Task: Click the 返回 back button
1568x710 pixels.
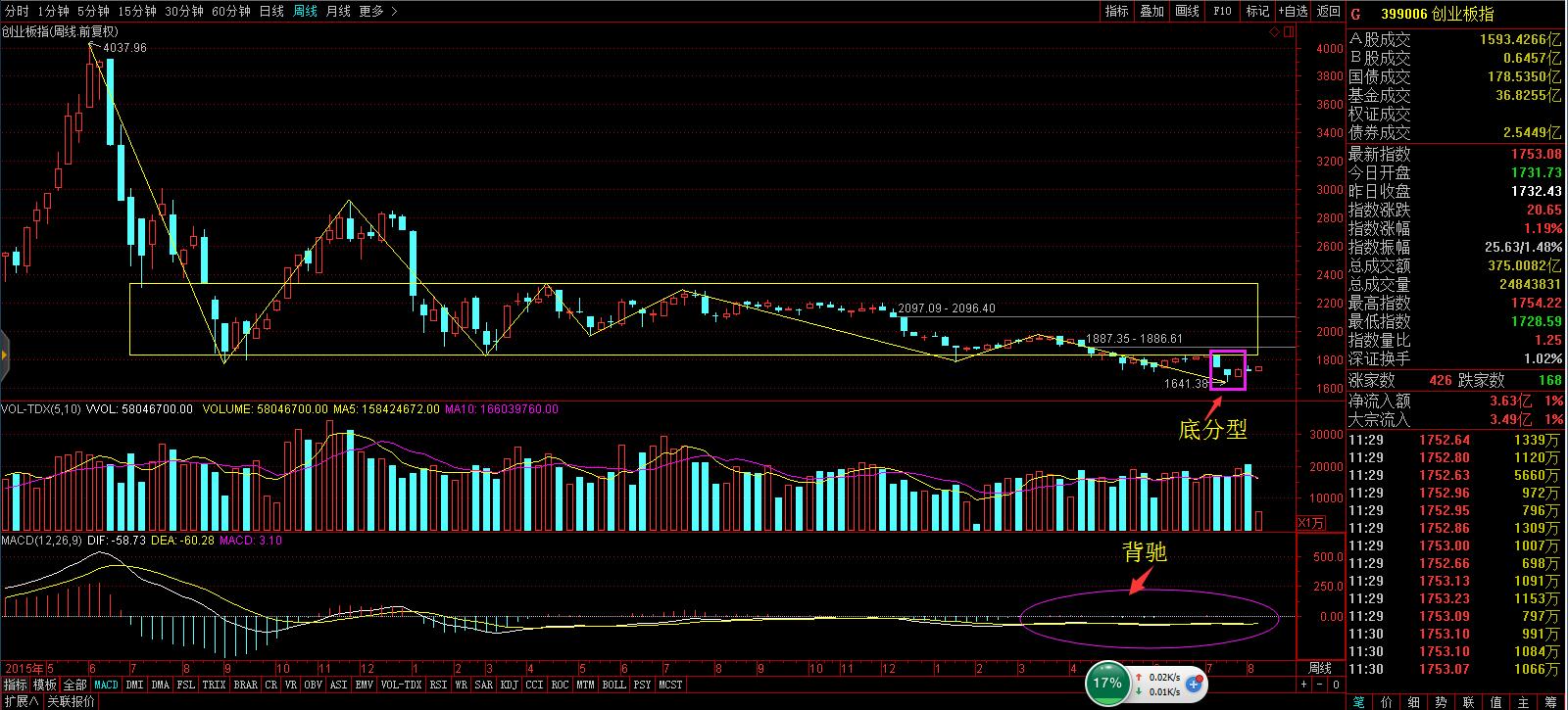Action: pos(1329,11)
